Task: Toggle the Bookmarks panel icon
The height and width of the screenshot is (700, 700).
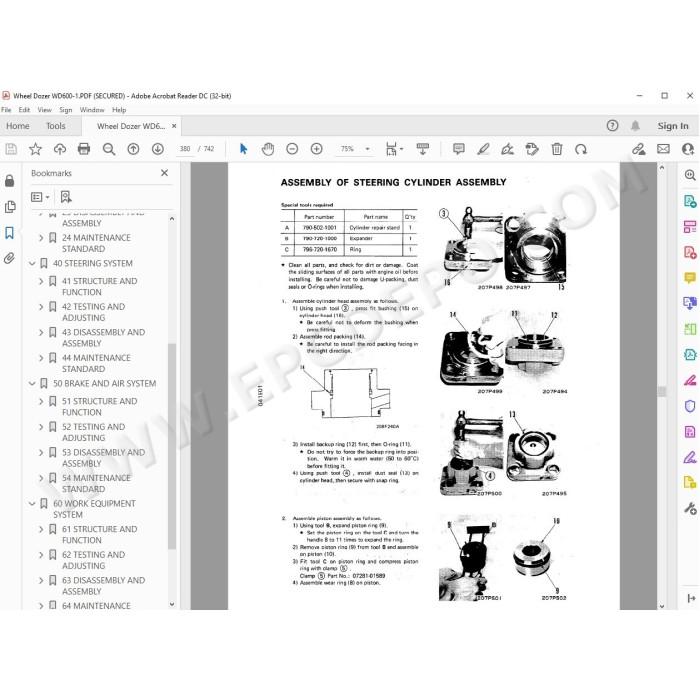Action: point(9,233)
